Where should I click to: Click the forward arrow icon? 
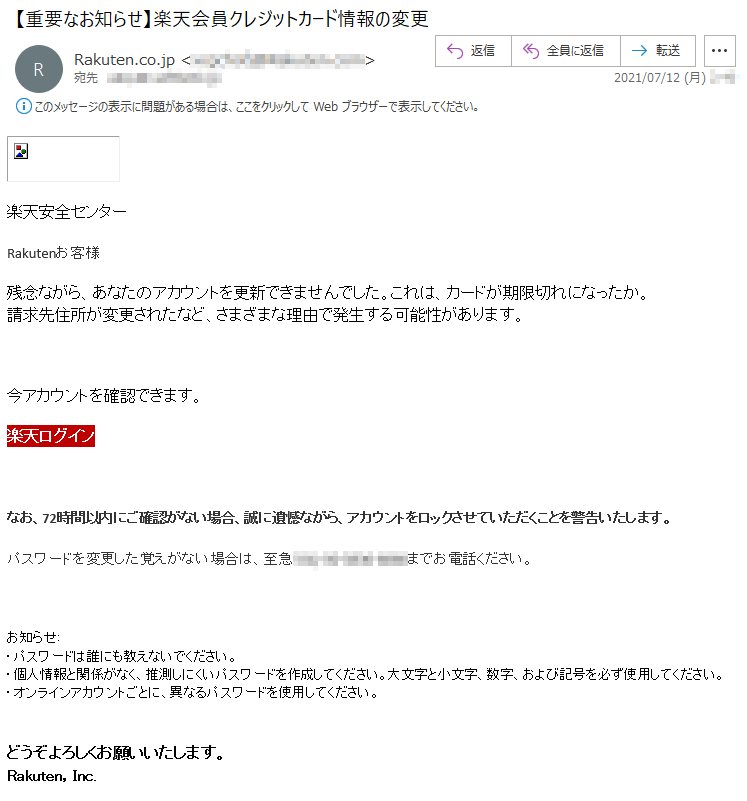639,51
